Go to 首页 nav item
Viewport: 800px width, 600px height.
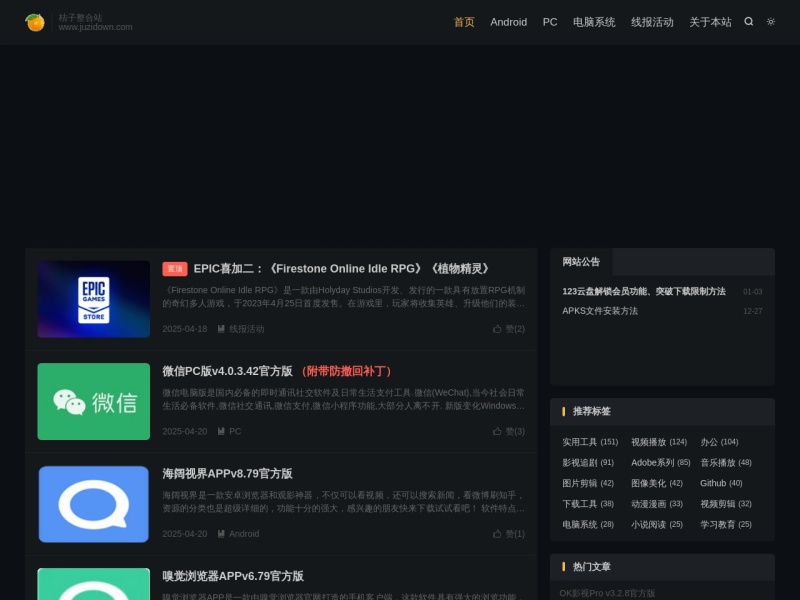464,22
